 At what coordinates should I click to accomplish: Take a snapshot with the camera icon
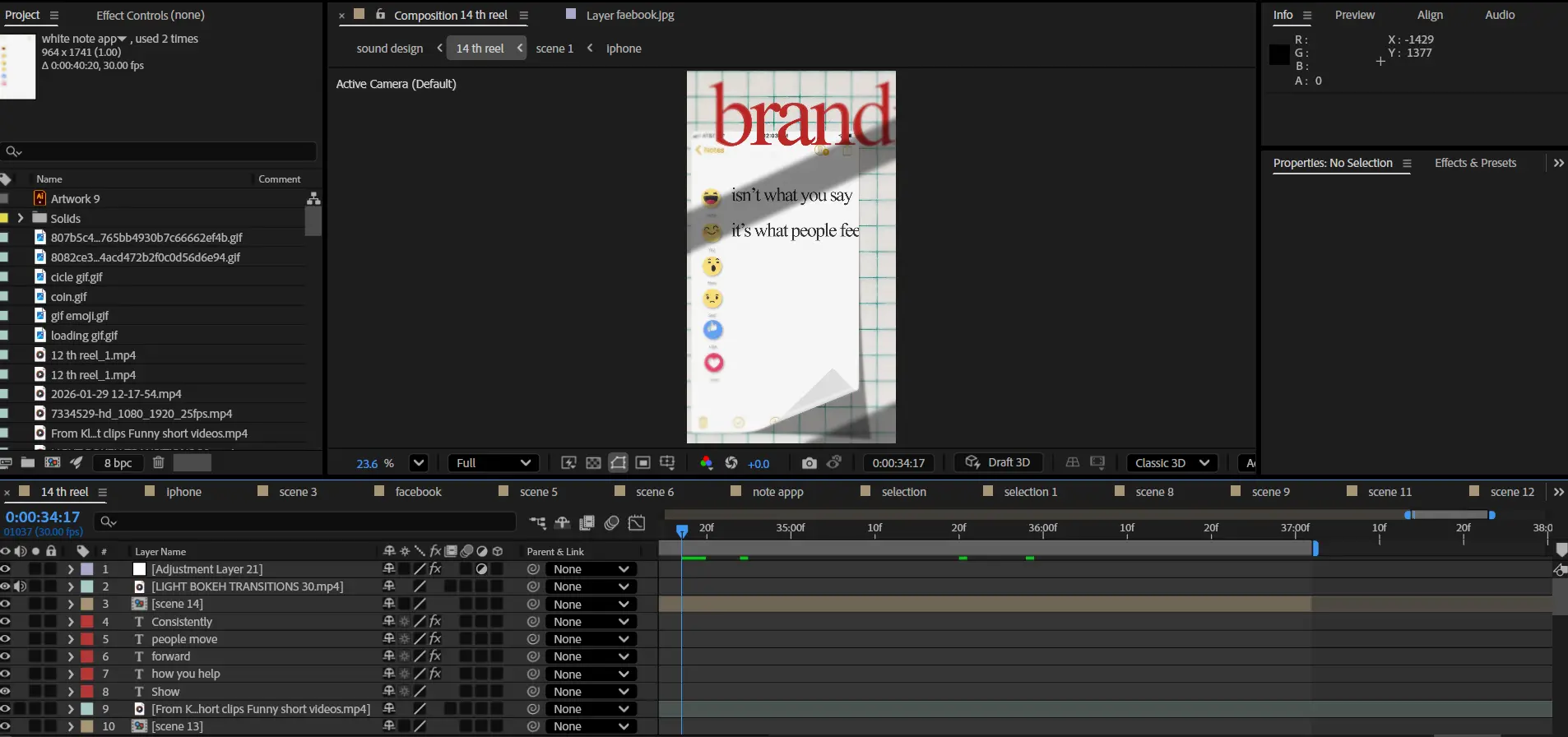pos(809,463)
